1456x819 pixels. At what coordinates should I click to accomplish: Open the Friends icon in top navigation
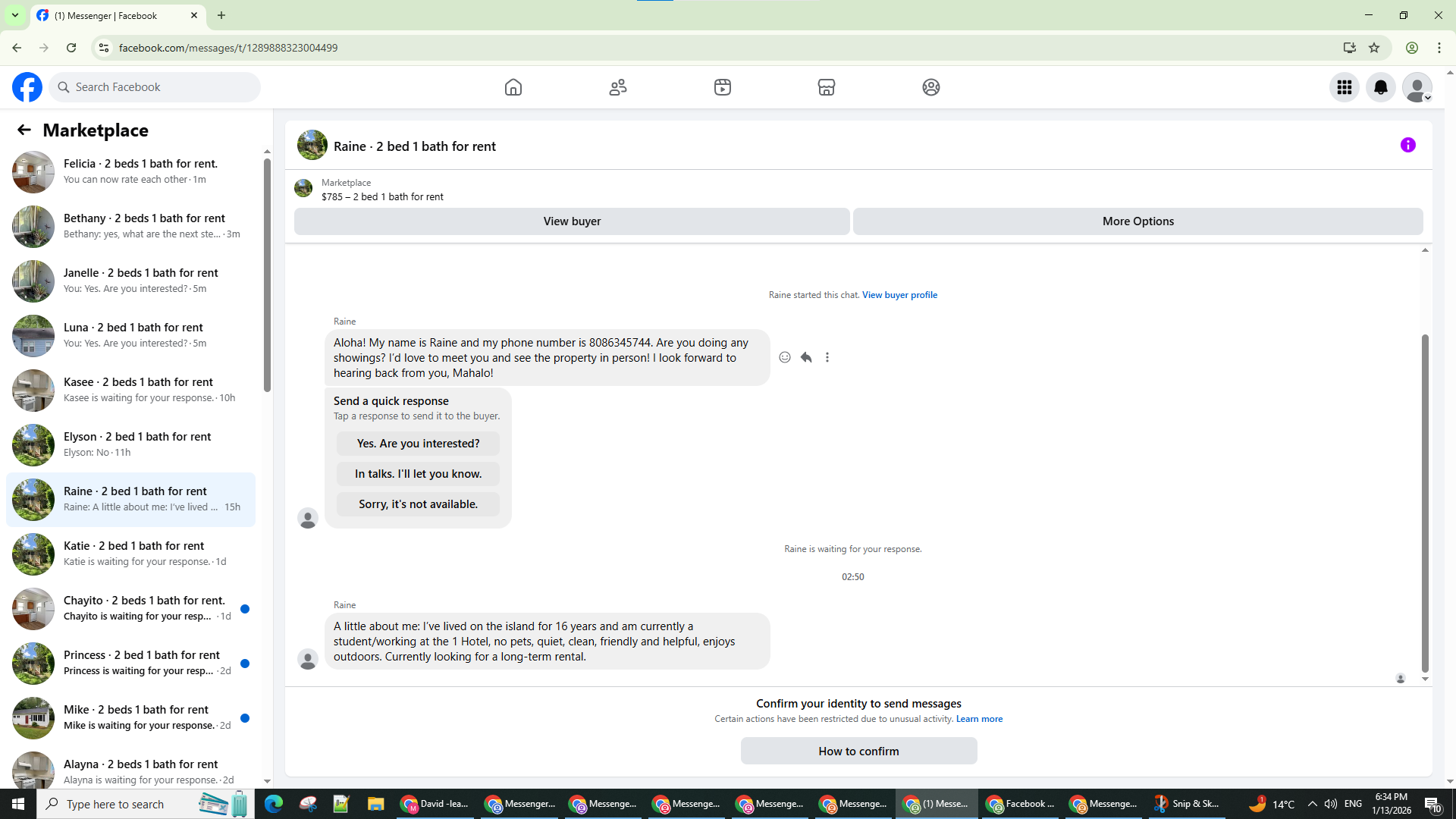tap(618, 87)
